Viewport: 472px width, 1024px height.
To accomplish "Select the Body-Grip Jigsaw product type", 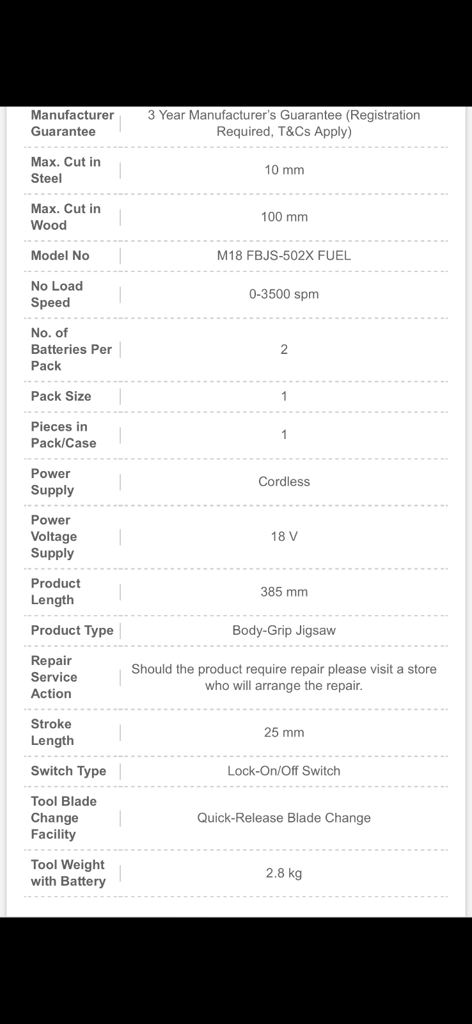I will 284,630.
